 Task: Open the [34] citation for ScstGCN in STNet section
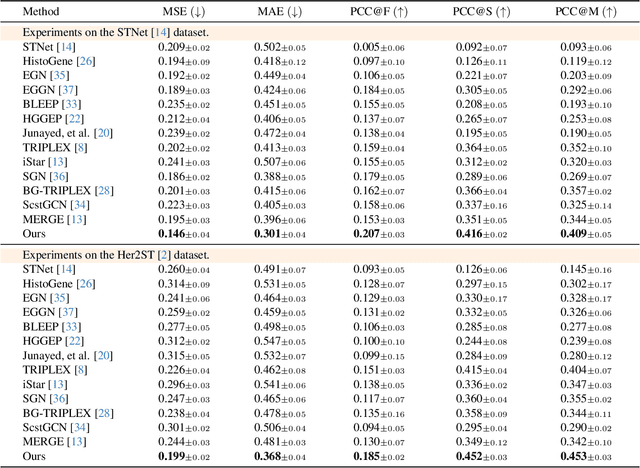80,205
